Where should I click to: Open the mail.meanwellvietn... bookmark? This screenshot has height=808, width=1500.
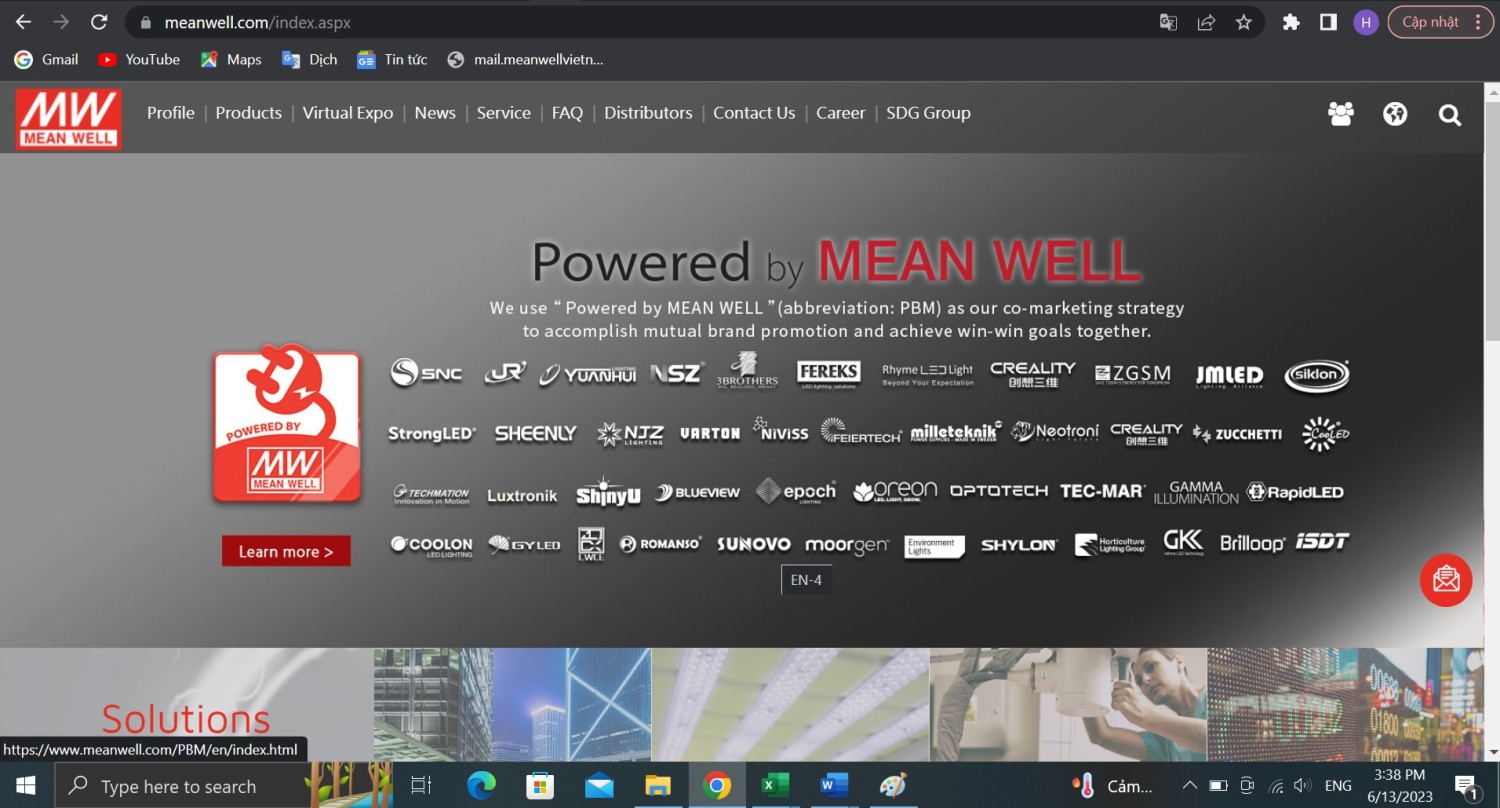pos(525,60)
